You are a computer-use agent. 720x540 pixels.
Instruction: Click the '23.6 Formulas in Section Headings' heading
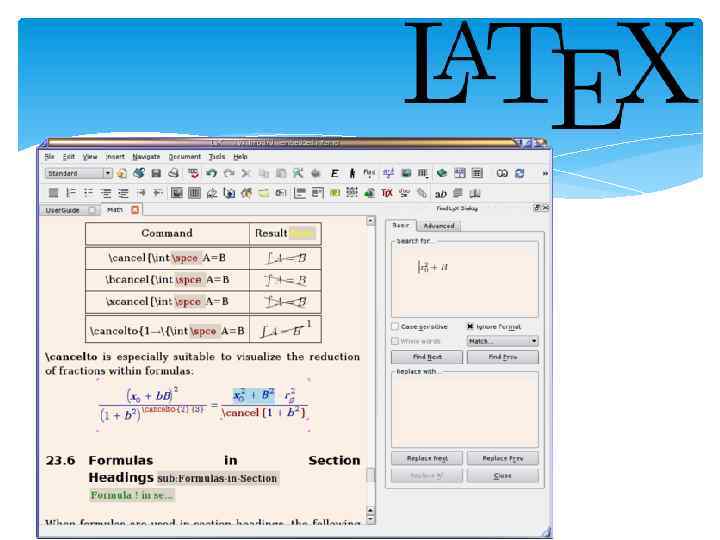click(202, 469)
